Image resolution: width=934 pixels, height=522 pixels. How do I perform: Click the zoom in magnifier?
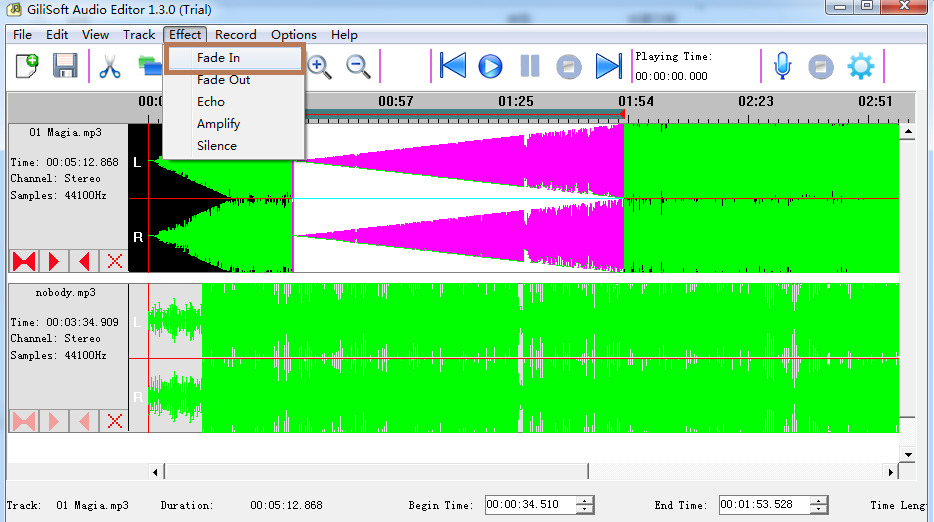coord(319,66)
